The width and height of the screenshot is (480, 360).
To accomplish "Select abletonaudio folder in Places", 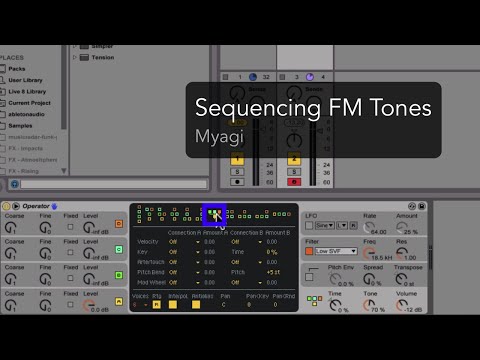I will [26, 114].
